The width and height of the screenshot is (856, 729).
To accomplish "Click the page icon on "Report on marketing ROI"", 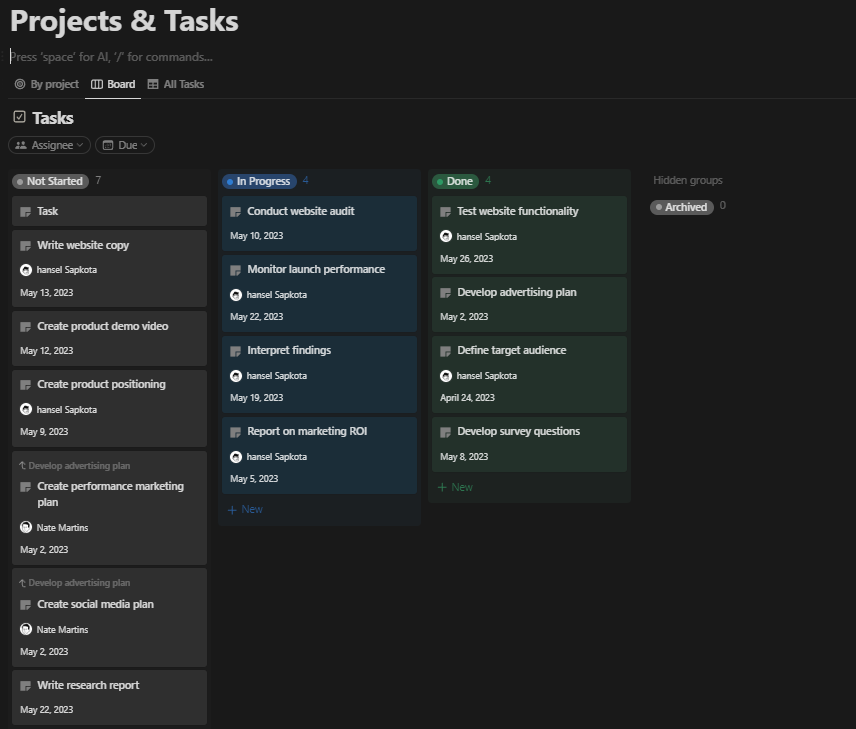I will pos(237,431).
